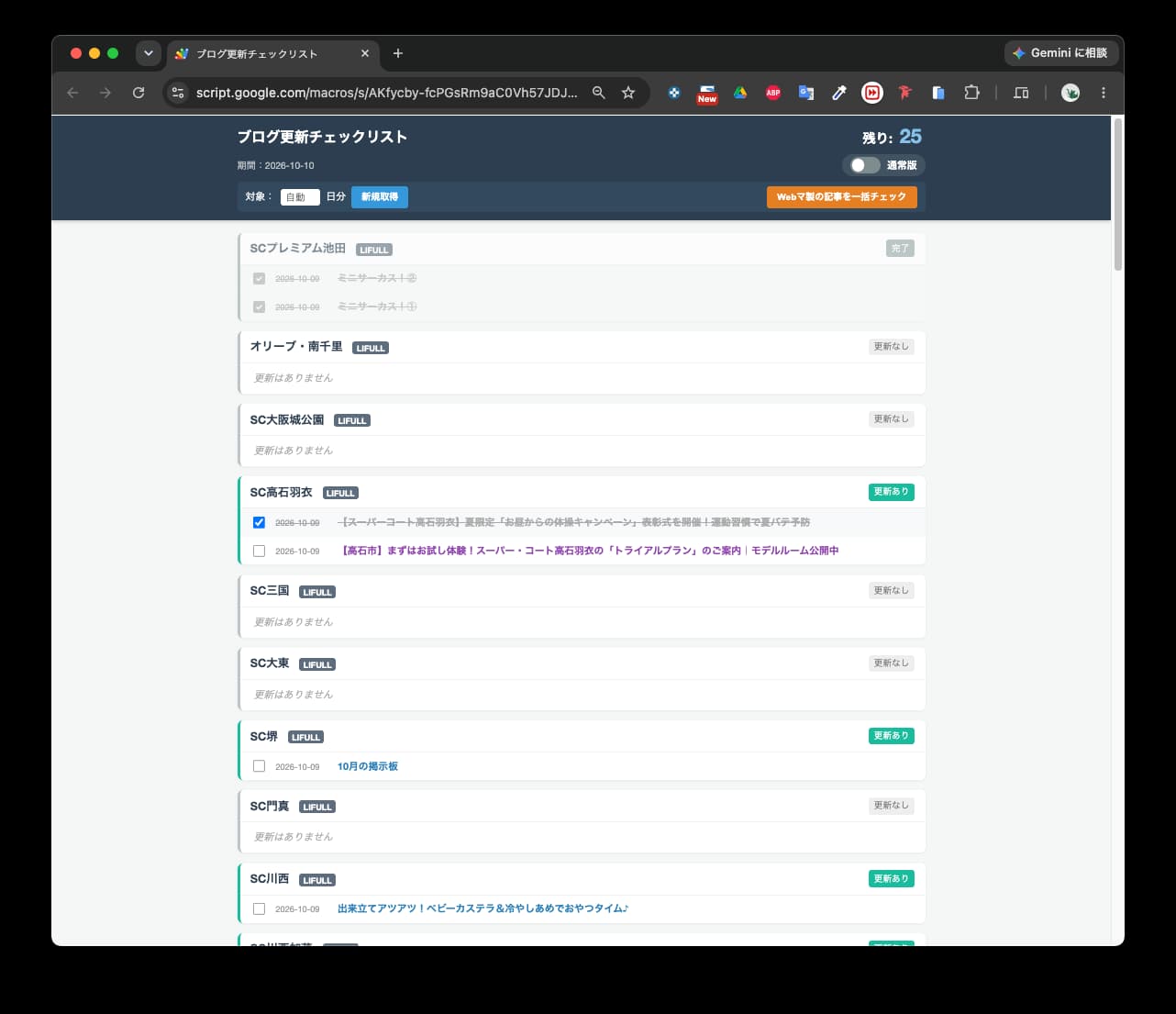Click the 完了 badge on SCプレミアム池田
This screenshot has height=1014, width=1176.
[900, 248]
